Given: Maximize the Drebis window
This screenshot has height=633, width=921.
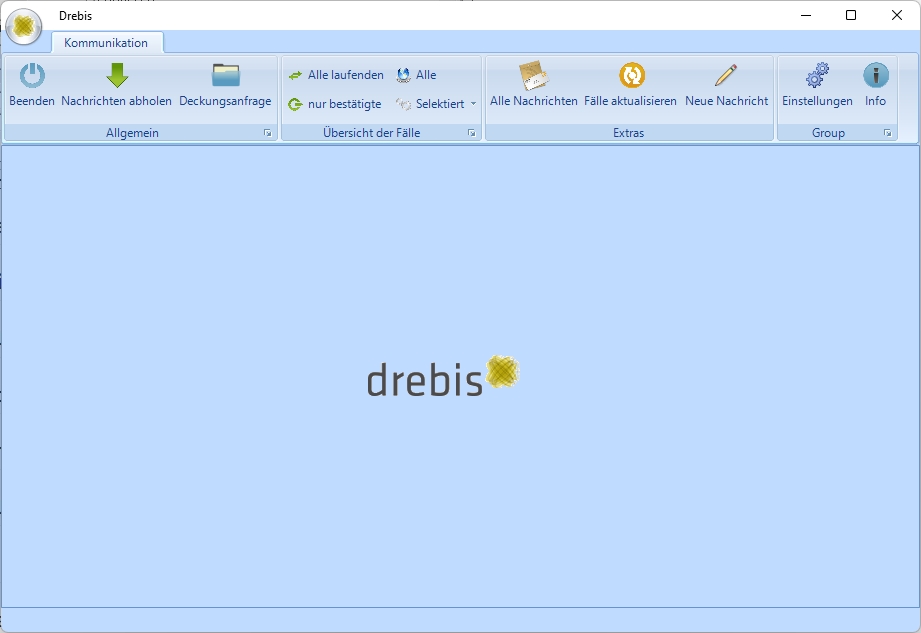Looking at the screenshot, I should click(x=851, y=15).
